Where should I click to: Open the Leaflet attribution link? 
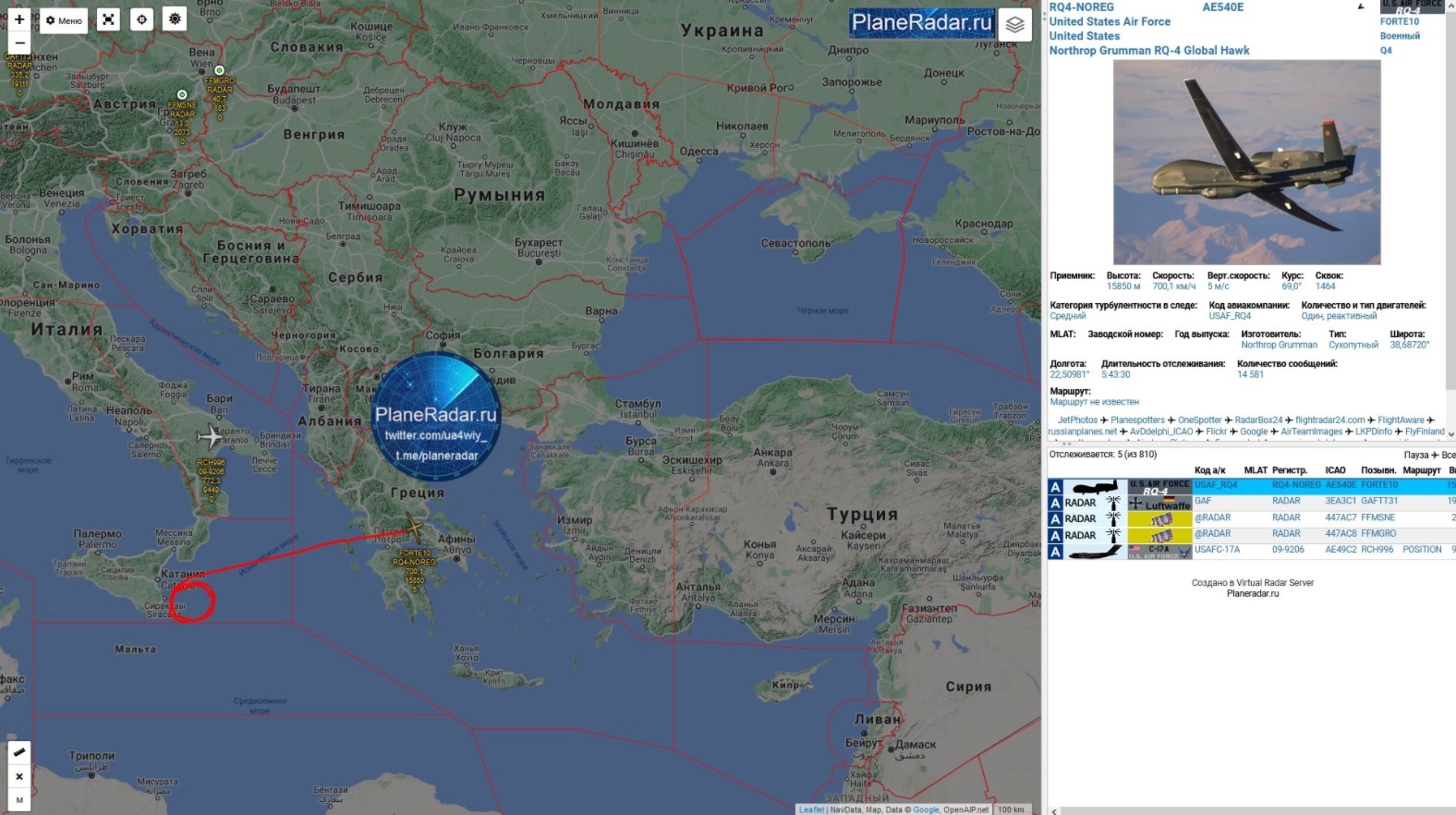(x=811, y=809)
